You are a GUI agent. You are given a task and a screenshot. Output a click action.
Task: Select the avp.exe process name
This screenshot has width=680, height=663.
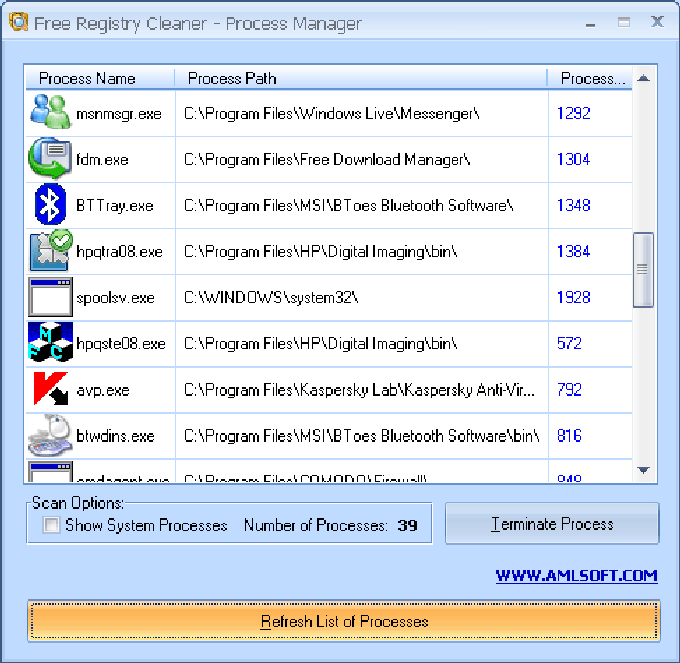coord(103,390)
